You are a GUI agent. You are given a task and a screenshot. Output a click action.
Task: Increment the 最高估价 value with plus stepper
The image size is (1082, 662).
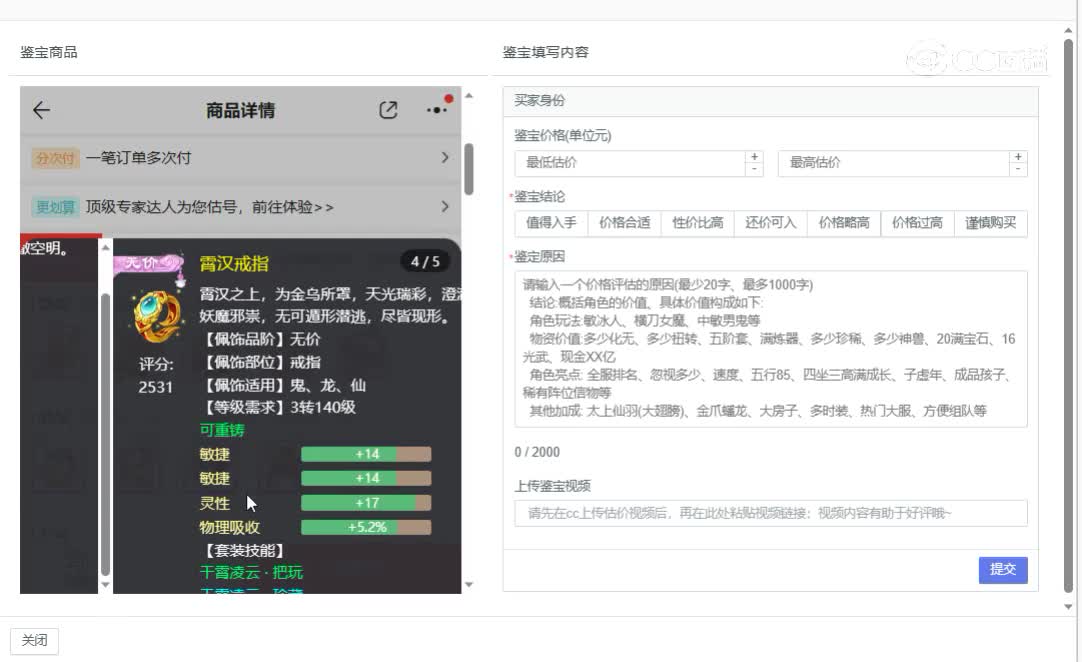click(1018, 156)
